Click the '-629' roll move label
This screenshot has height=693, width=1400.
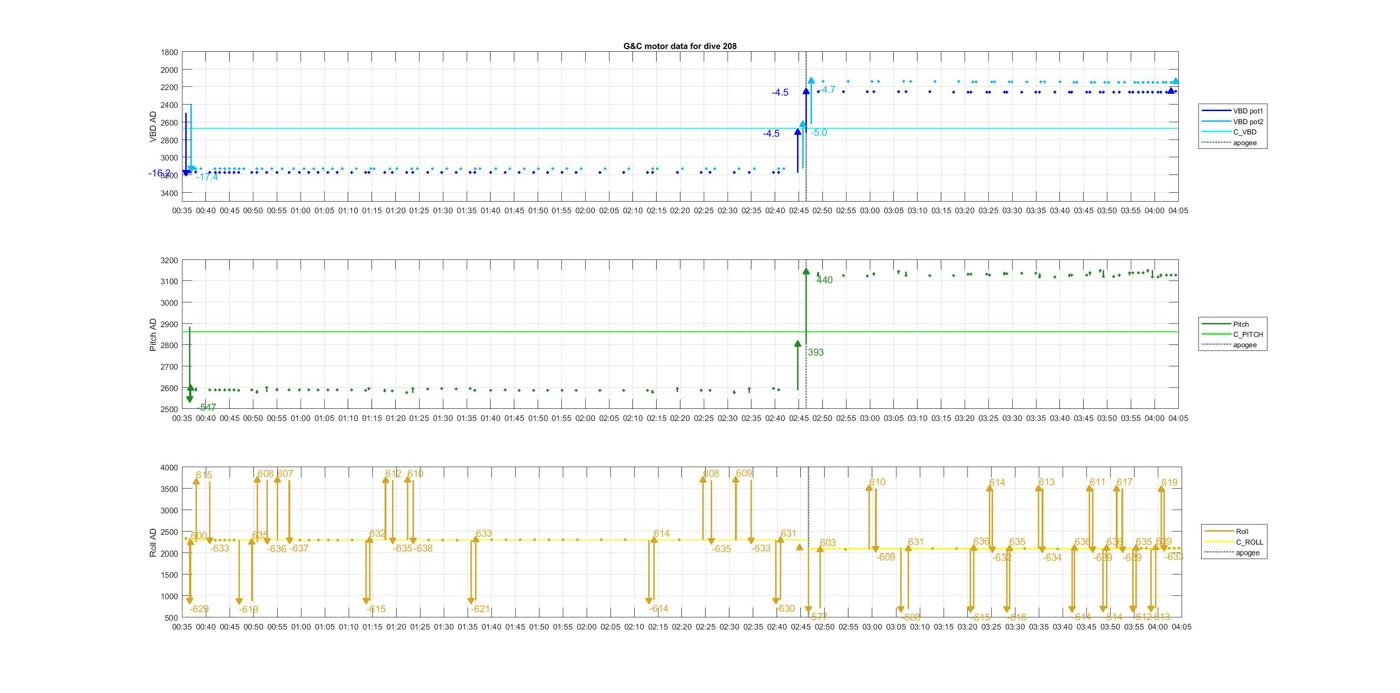(x=199, y=609)
